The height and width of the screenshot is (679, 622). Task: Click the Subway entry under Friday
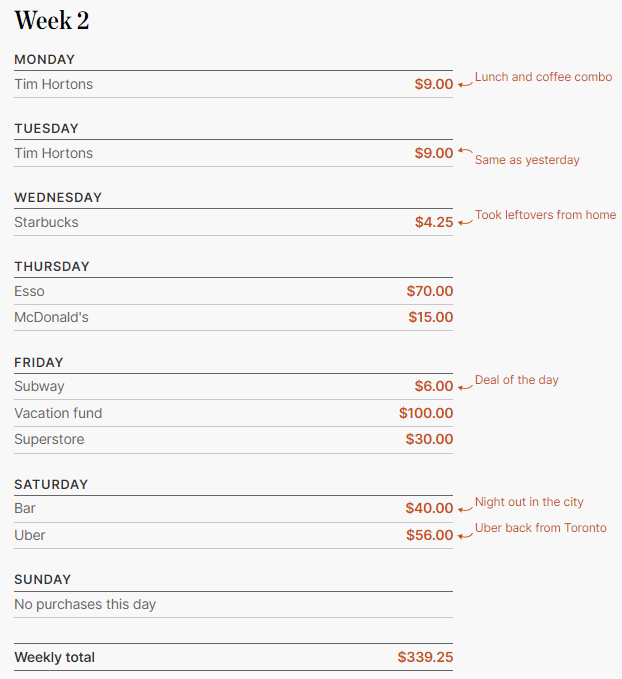39,386
